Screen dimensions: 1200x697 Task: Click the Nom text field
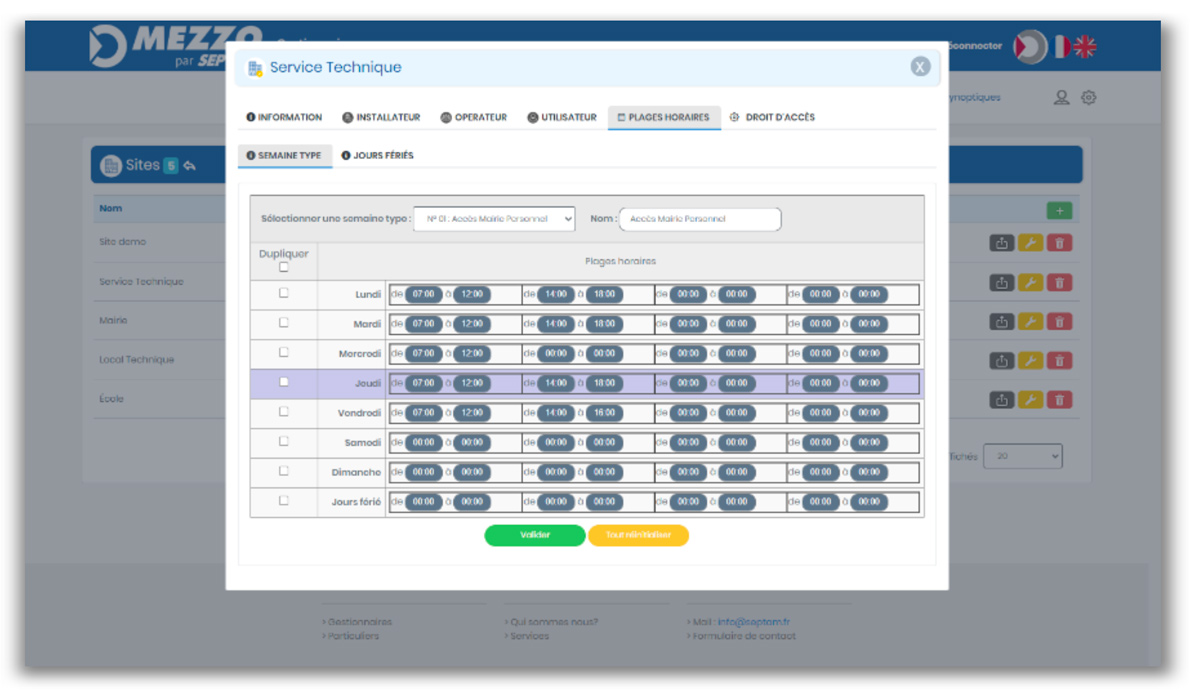pyautogui.click(x=700, y=219)
